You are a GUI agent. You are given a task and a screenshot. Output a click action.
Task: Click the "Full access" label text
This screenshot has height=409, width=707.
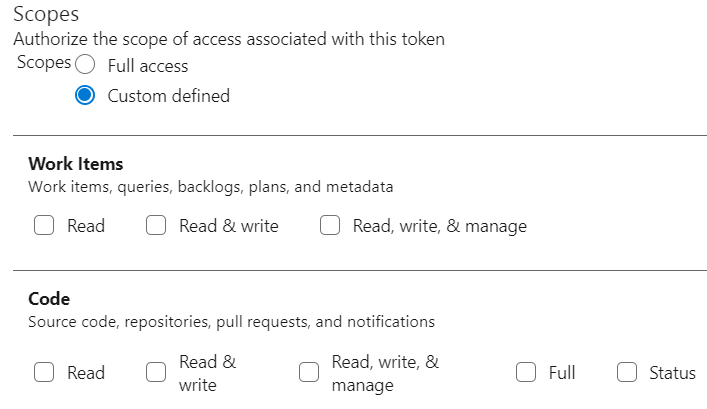[x=148, y=66]
